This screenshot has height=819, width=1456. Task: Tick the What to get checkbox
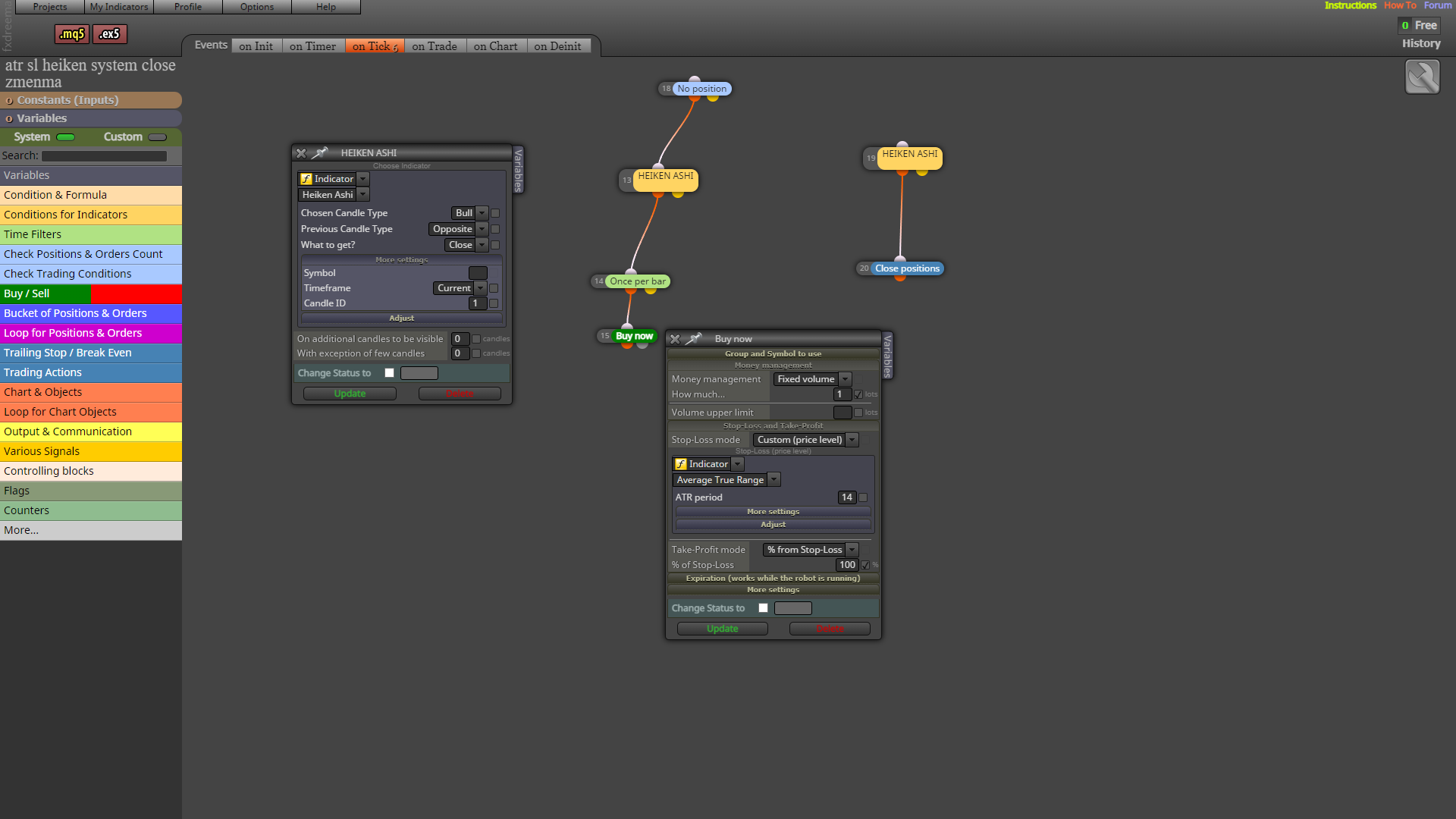coord(495,245)
